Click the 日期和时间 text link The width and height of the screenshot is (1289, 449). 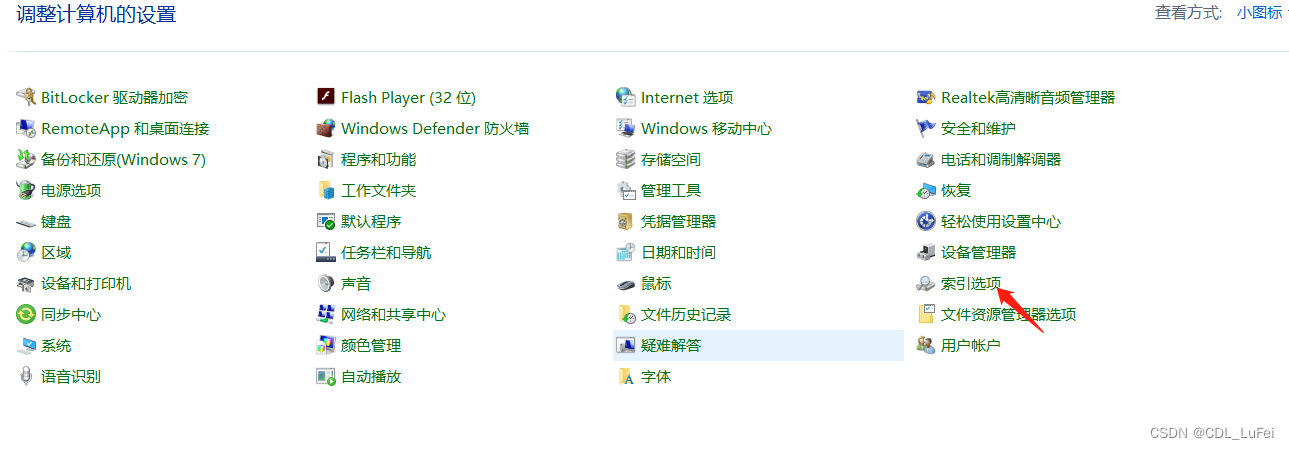[x=678, y=252]
